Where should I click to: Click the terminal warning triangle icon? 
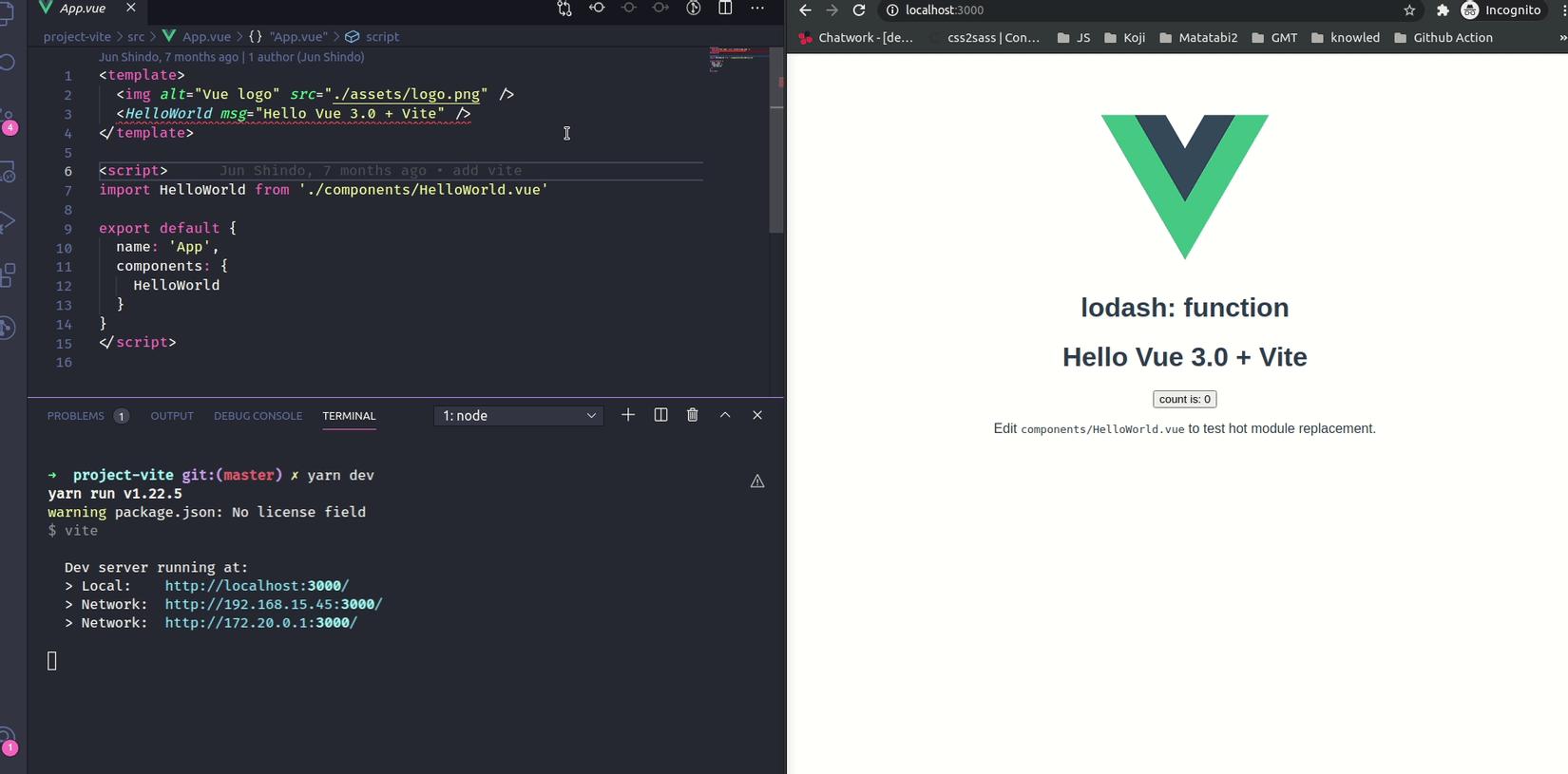point(757,481)
